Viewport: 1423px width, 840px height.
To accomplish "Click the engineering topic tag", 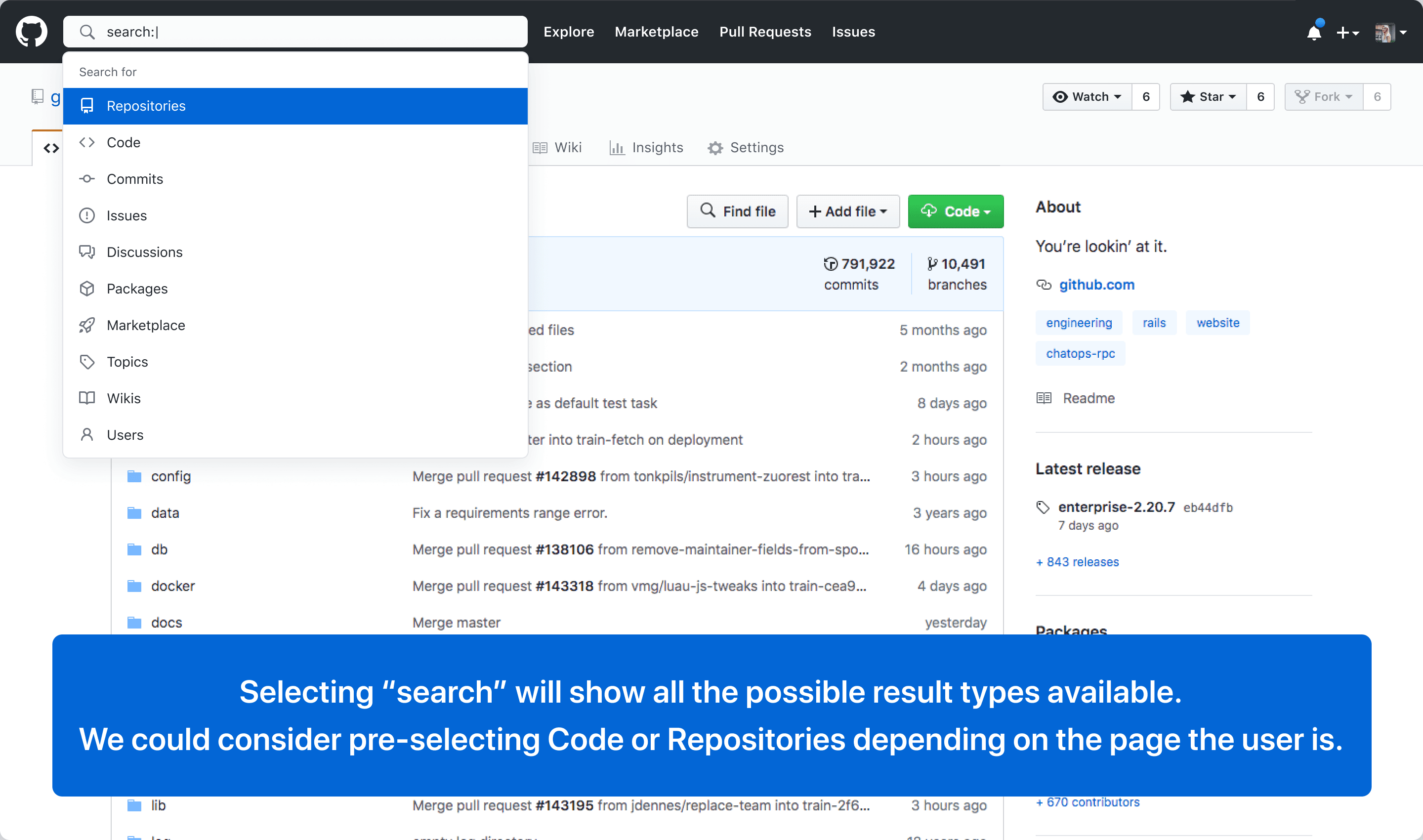I will coord(1079,323).
